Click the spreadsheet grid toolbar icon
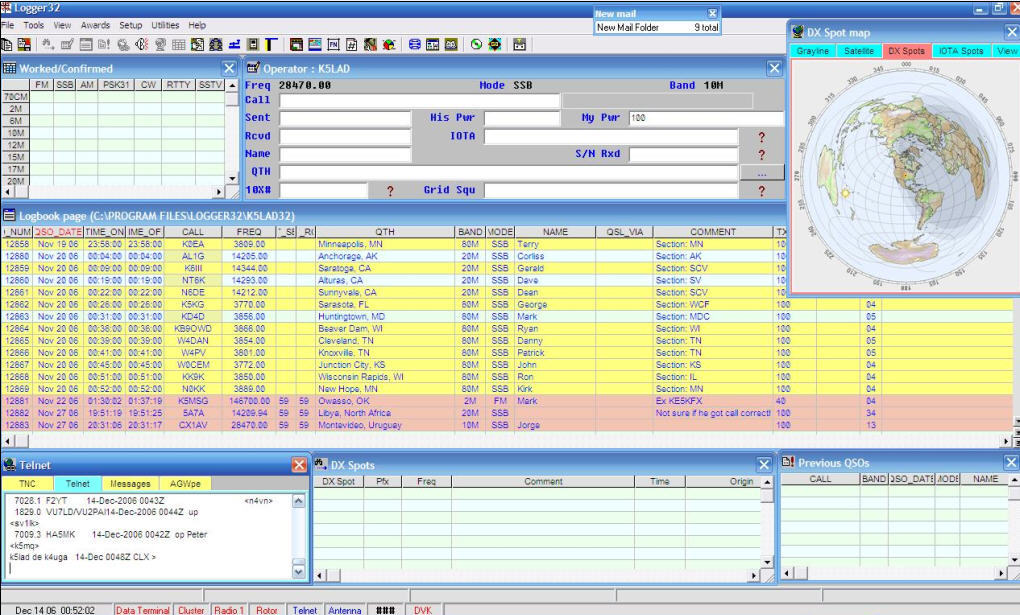The width and height of the screenshot is (1020, 615). (177, 44)
